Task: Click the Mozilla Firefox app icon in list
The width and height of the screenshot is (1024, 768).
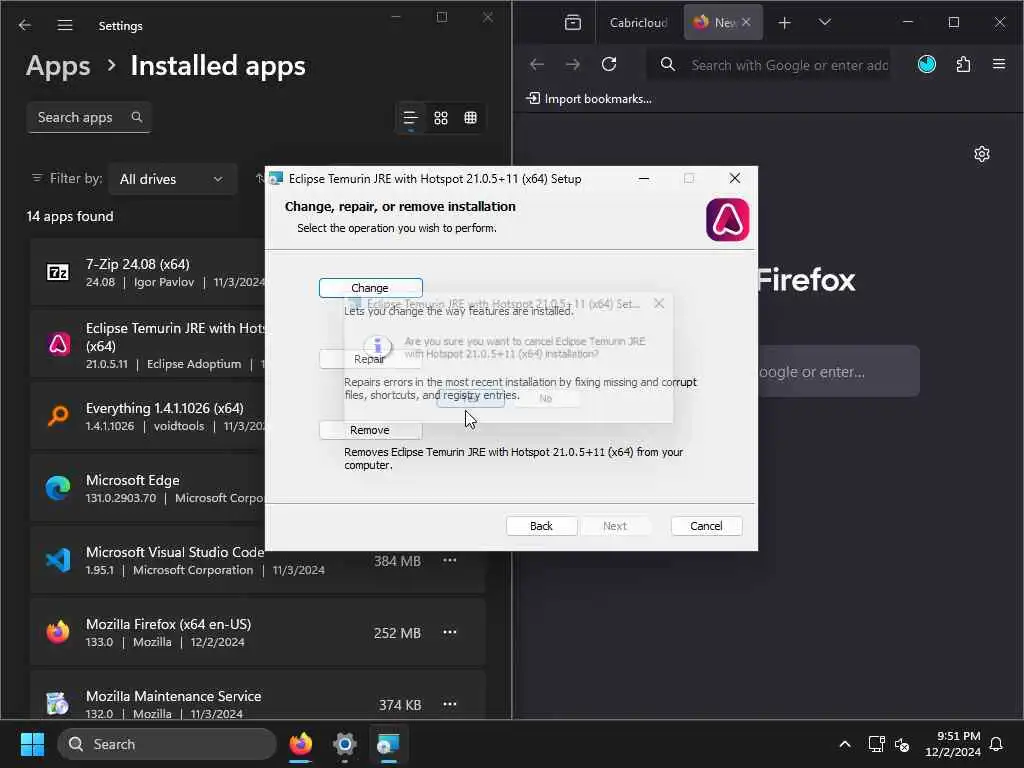Action: pos(58,632)
